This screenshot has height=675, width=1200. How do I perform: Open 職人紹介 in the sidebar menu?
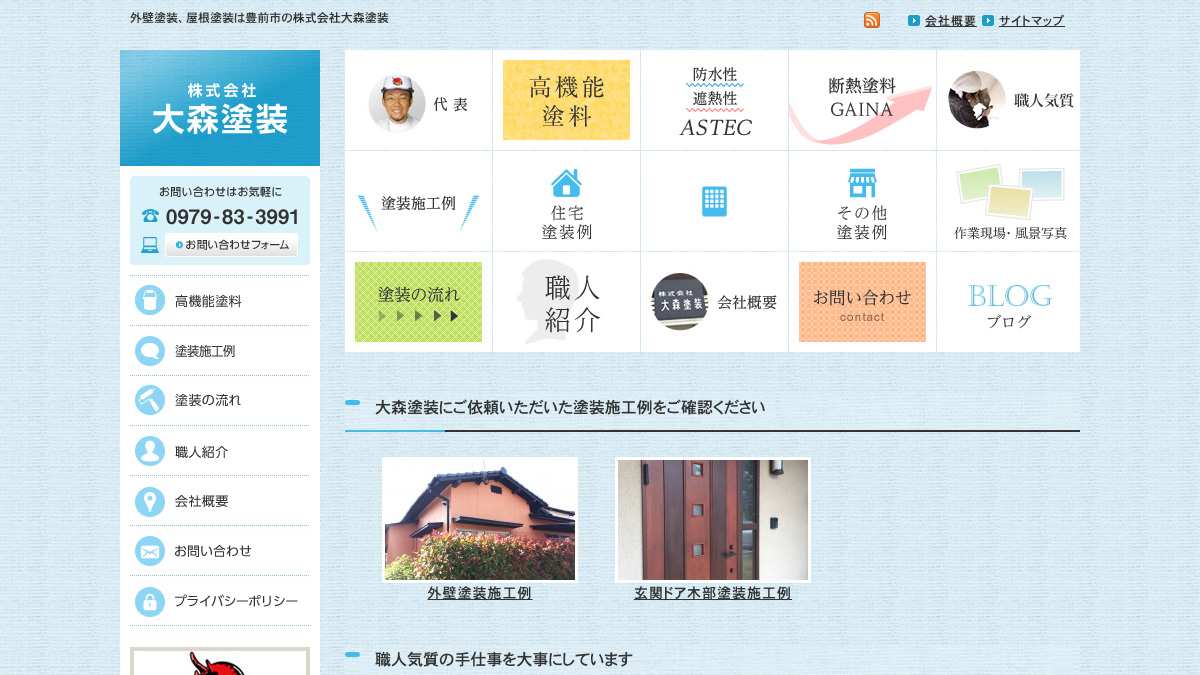coord(202,452)
